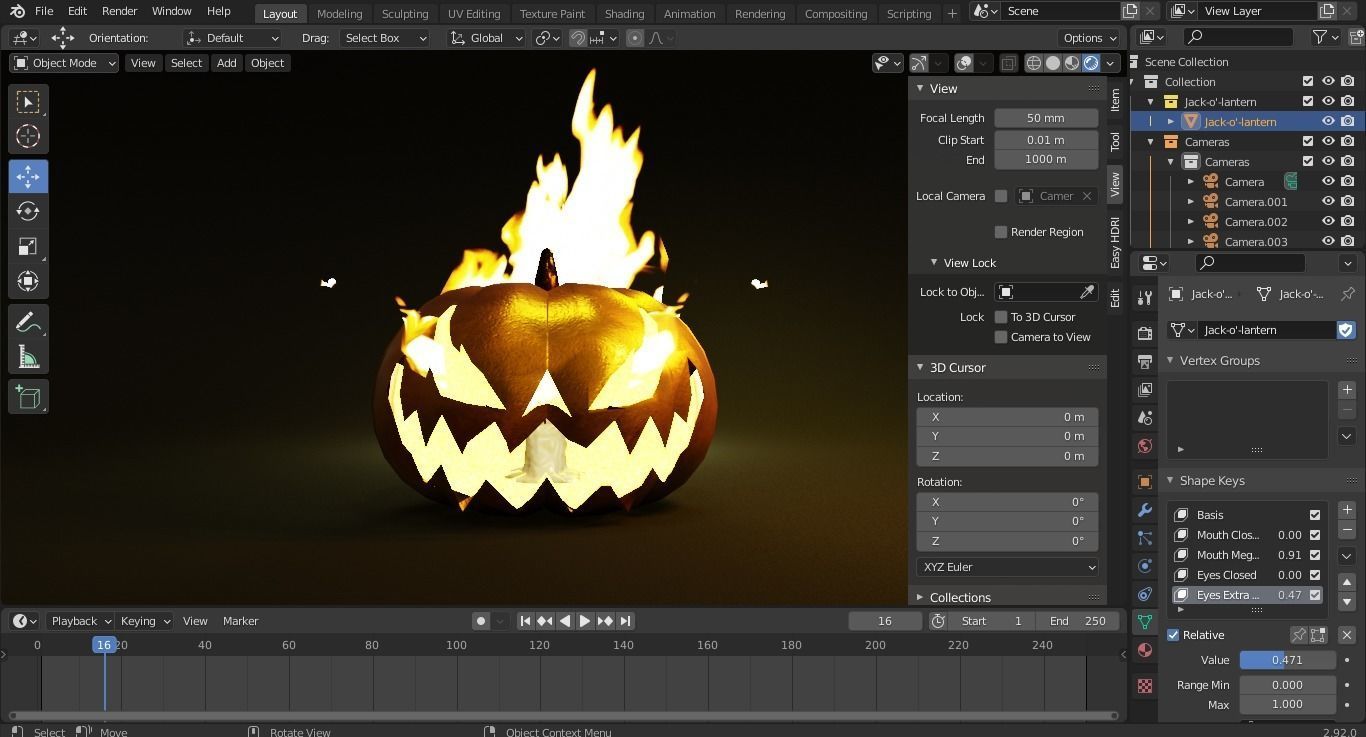This screenshot has width=1366, height=737.
Task: Select the Transform tool
Action: click(x=28, y=281)
